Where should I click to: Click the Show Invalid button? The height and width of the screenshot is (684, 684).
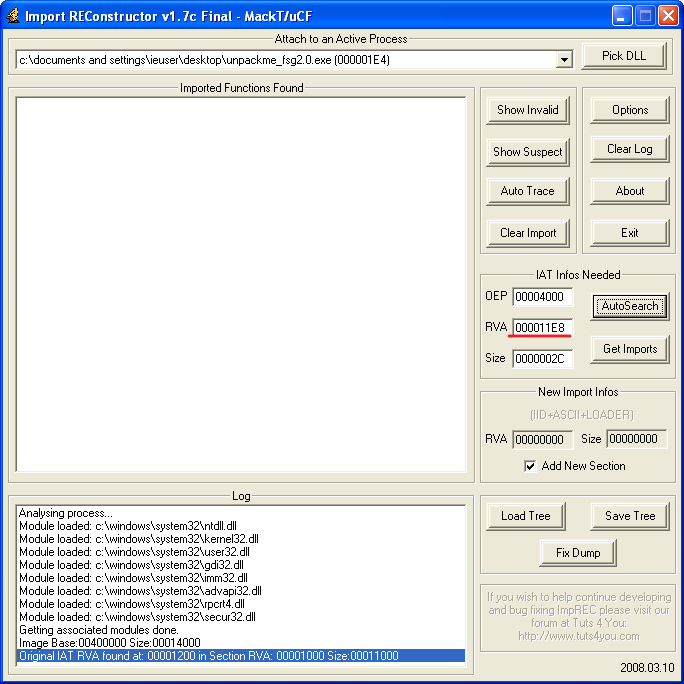(528, 110)
